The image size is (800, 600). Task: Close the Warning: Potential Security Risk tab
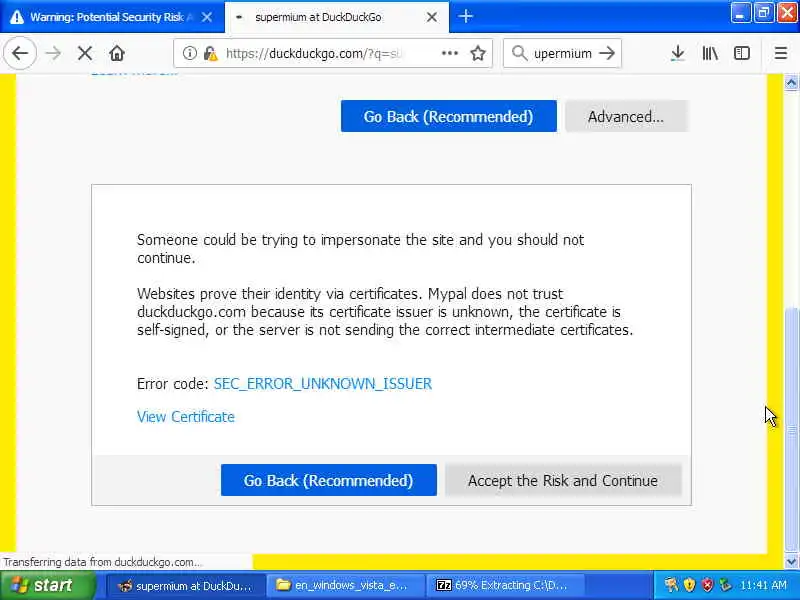coord(207,17)
